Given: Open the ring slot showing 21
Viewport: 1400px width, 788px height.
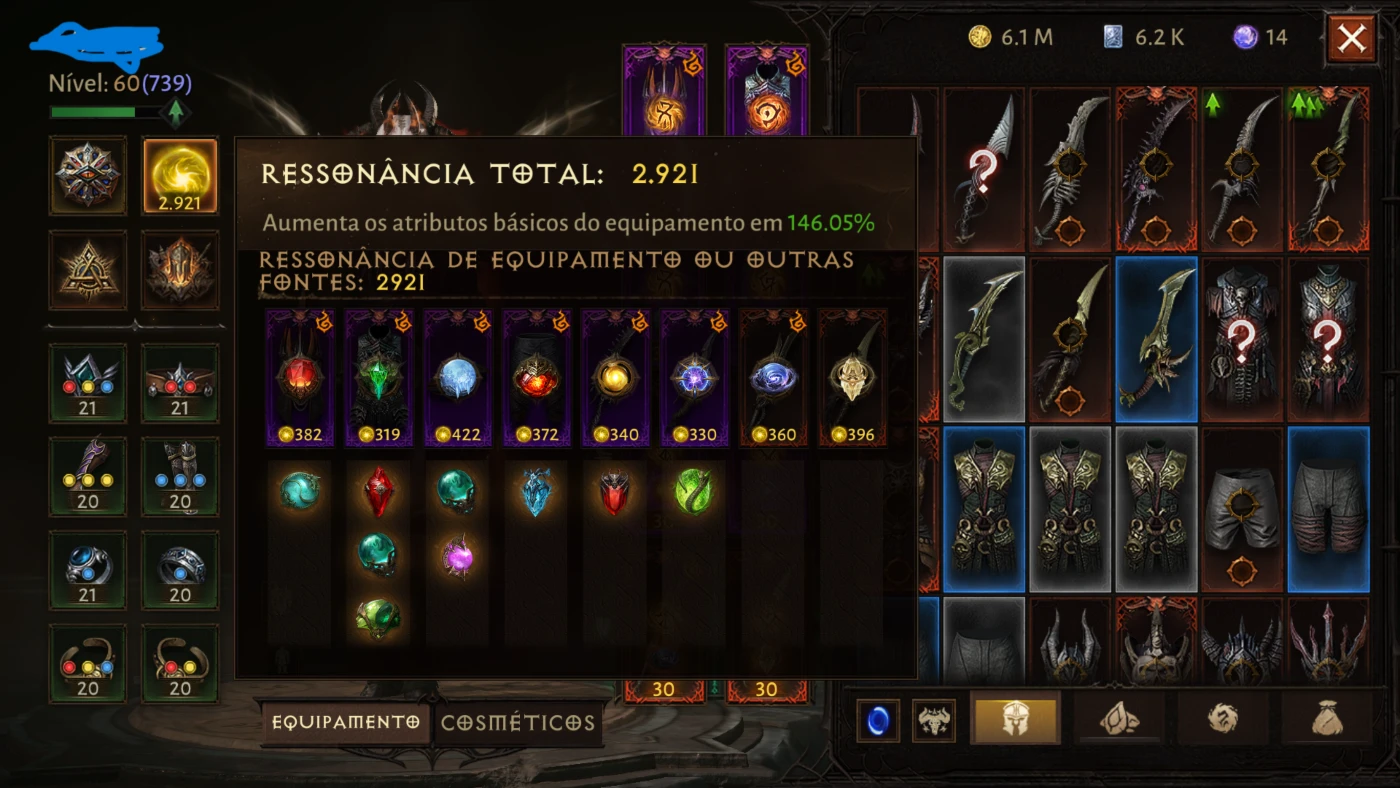Looking at the screenshot, I should (x=88, y=570).
